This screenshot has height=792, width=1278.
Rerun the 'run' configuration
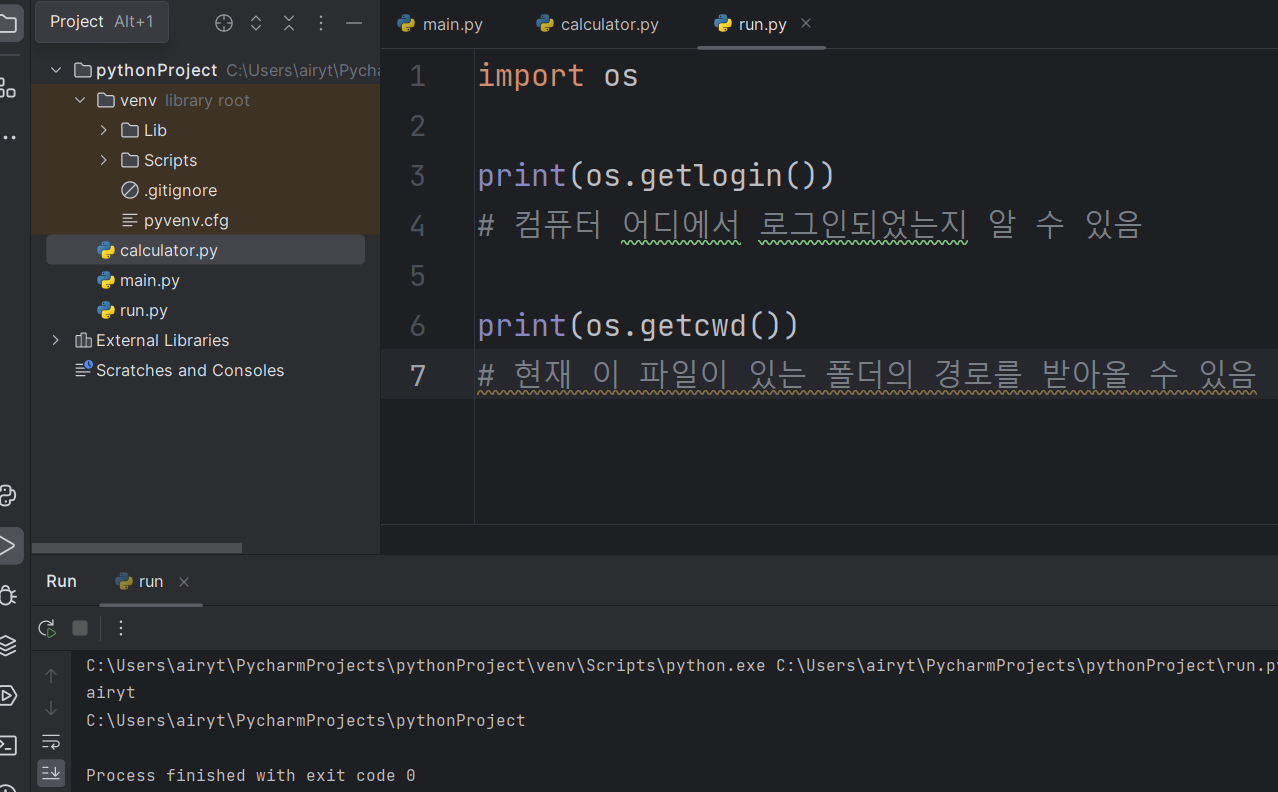click(x=47, y=628)
